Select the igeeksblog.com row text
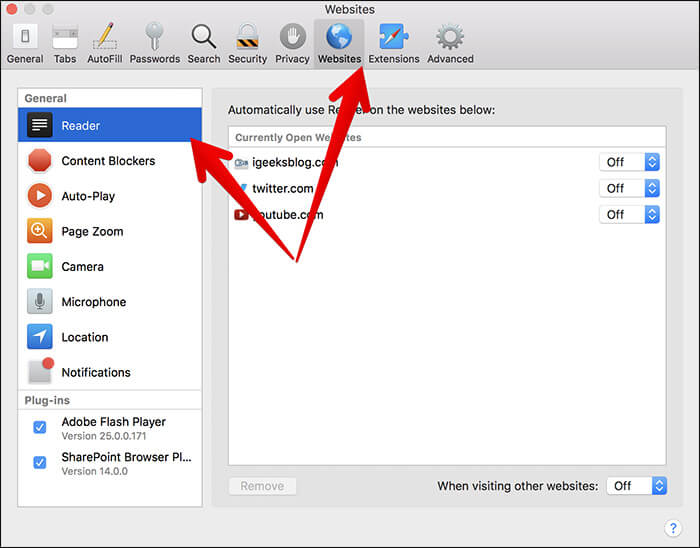 pyautogui.click(x=295, y=162)
